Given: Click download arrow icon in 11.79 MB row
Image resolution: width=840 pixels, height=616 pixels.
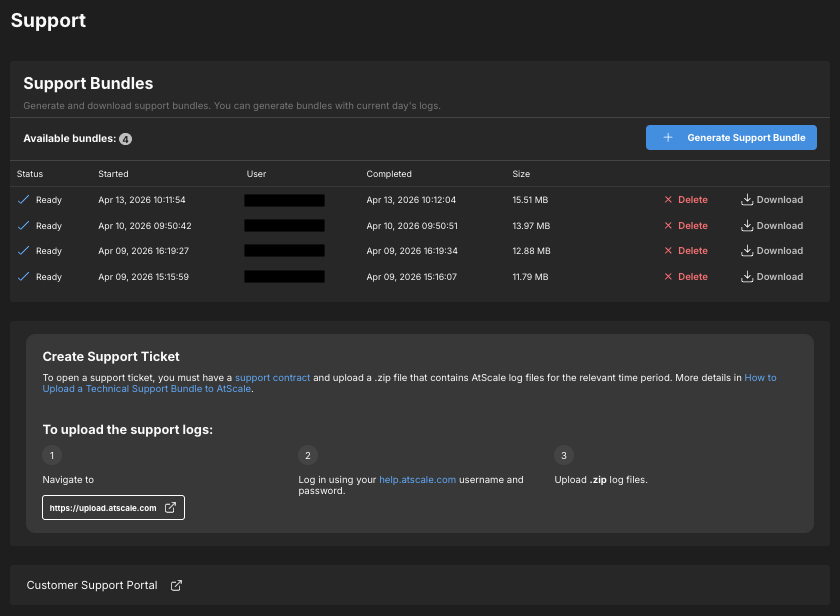Looking at the screenshot, I should point(747,277).
